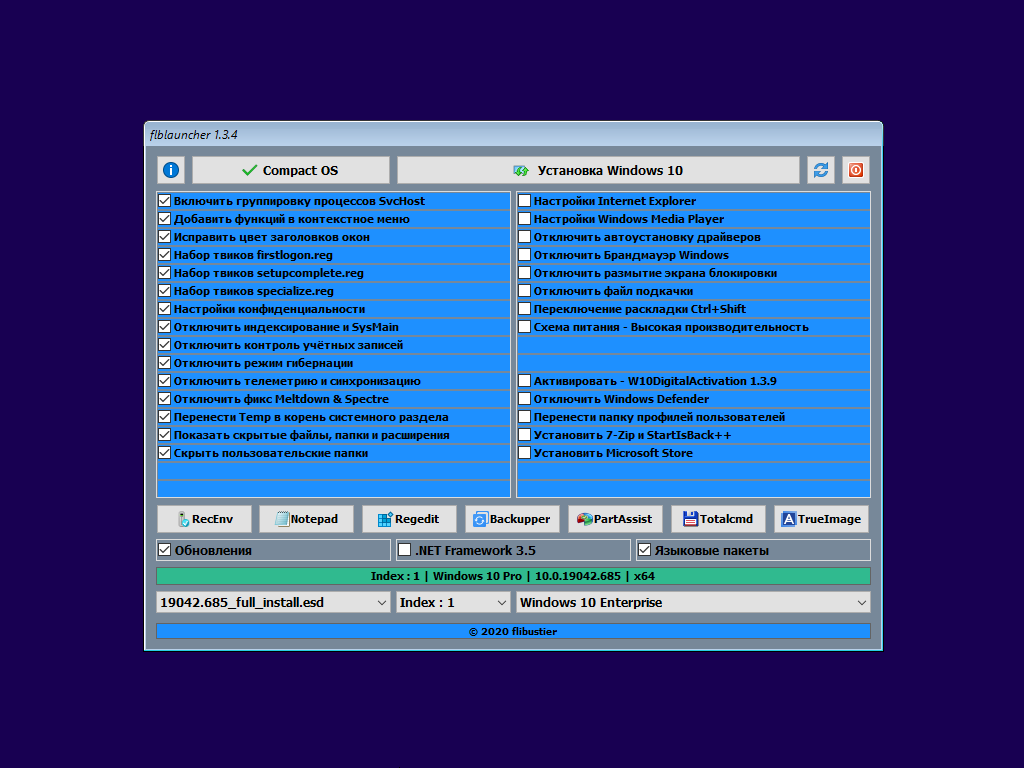Open Notepad from the tools row
Image resolution: width=1024 pixels, height=768 pixels.
click(306, 518)
